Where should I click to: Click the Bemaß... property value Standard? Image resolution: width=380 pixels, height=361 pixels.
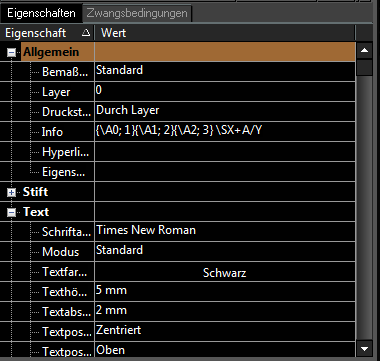(x=225, y=72)
